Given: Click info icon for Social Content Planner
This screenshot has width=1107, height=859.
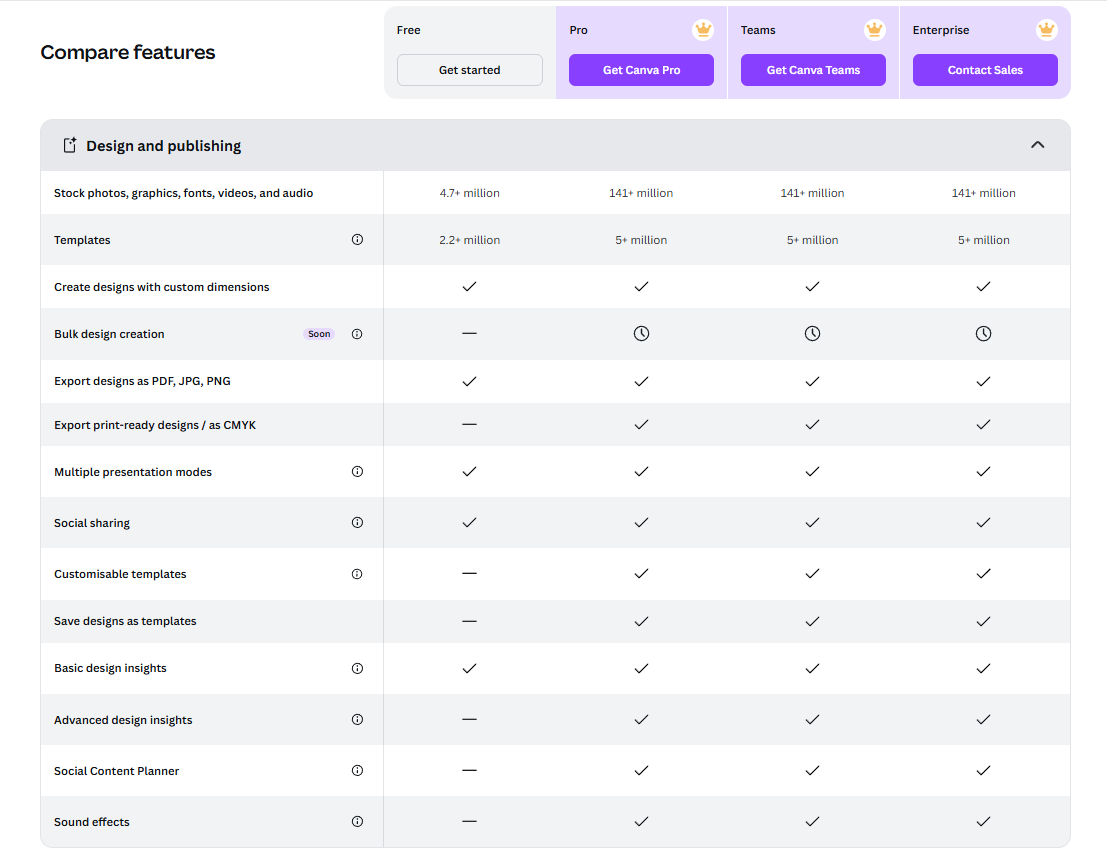Looking at the screenshot, I should coord(357,770).
